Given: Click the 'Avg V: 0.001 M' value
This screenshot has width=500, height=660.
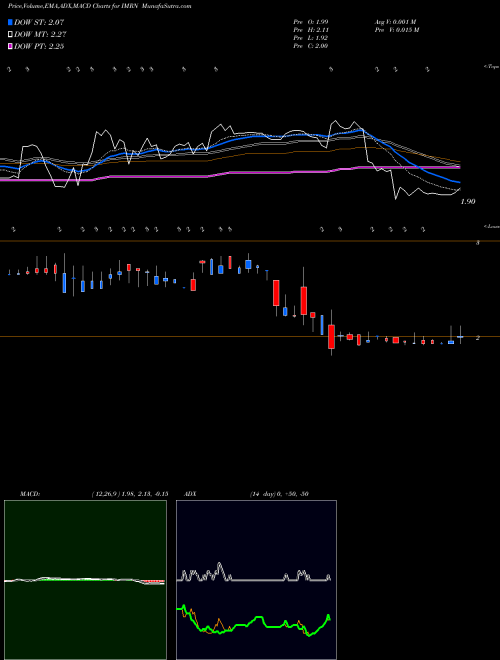Looking at the screenshot, I should click(397, 22).
